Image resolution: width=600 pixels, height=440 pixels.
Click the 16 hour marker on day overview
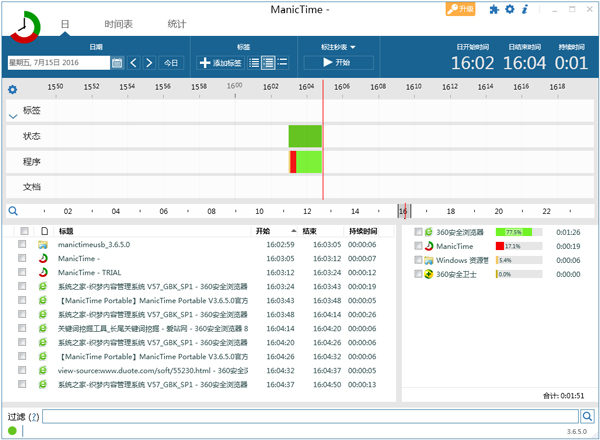tap(403, 211)
